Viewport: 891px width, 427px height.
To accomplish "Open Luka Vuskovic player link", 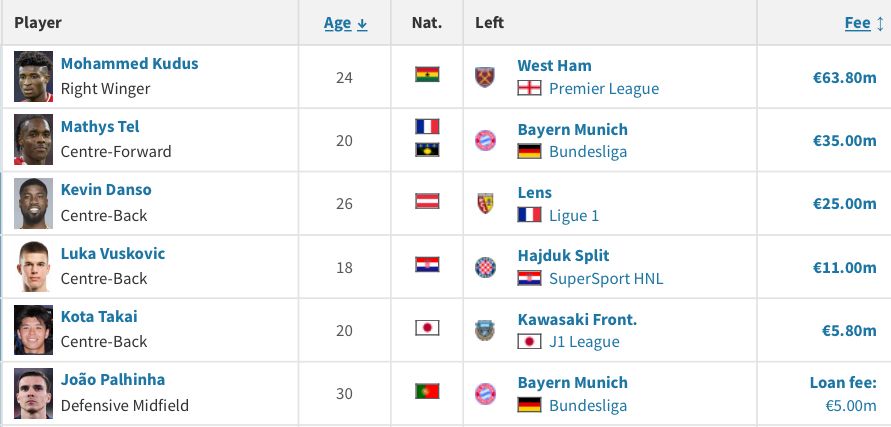I will click(113, 253).
